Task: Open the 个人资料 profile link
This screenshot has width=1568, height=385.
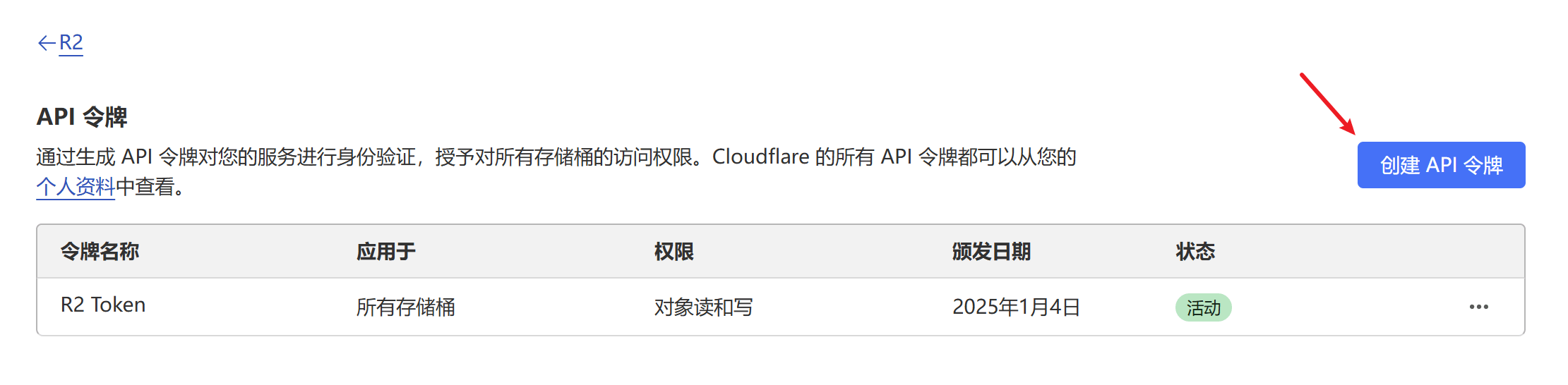Action: point(76,187)
